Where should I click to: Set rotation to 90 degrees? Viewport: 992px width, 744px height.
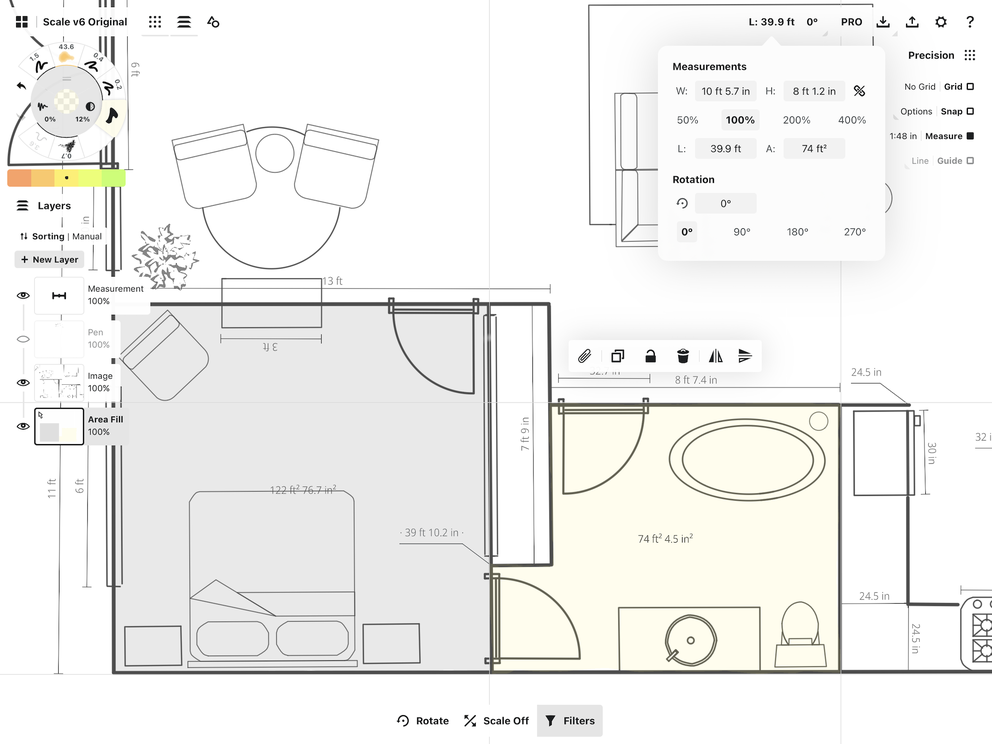point(741,231)
